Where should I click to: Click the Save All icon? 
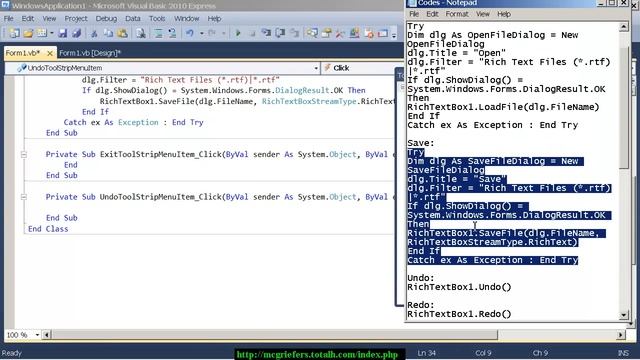[76, 33]
